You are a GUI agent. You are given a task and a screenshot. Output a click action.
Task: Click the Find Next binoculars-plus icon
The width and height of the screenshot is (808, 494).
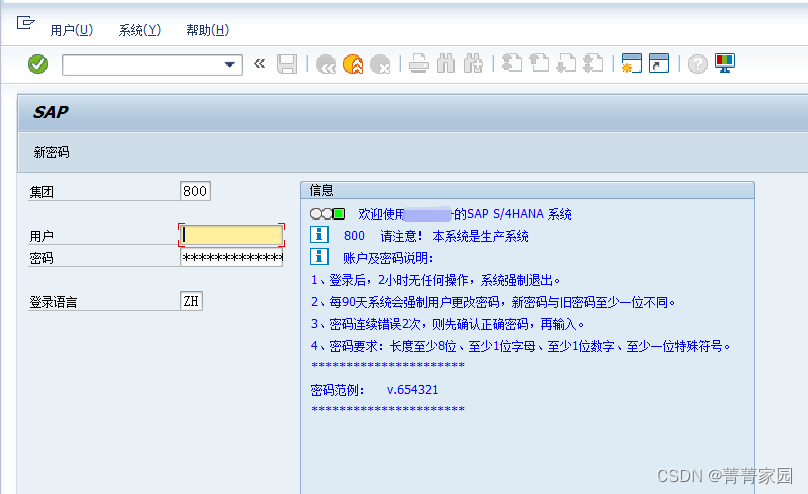click(x=473, y=64)
